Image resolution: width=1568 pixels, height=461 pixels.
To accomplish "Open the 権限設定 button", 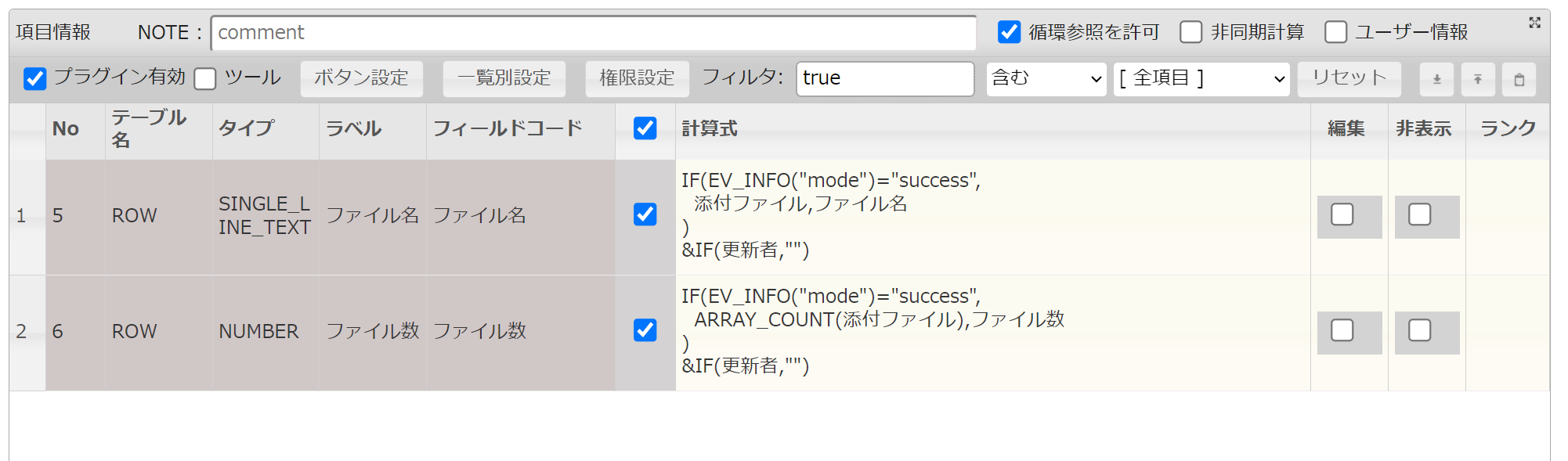I will pyautogui.click(x=637, y=79).
